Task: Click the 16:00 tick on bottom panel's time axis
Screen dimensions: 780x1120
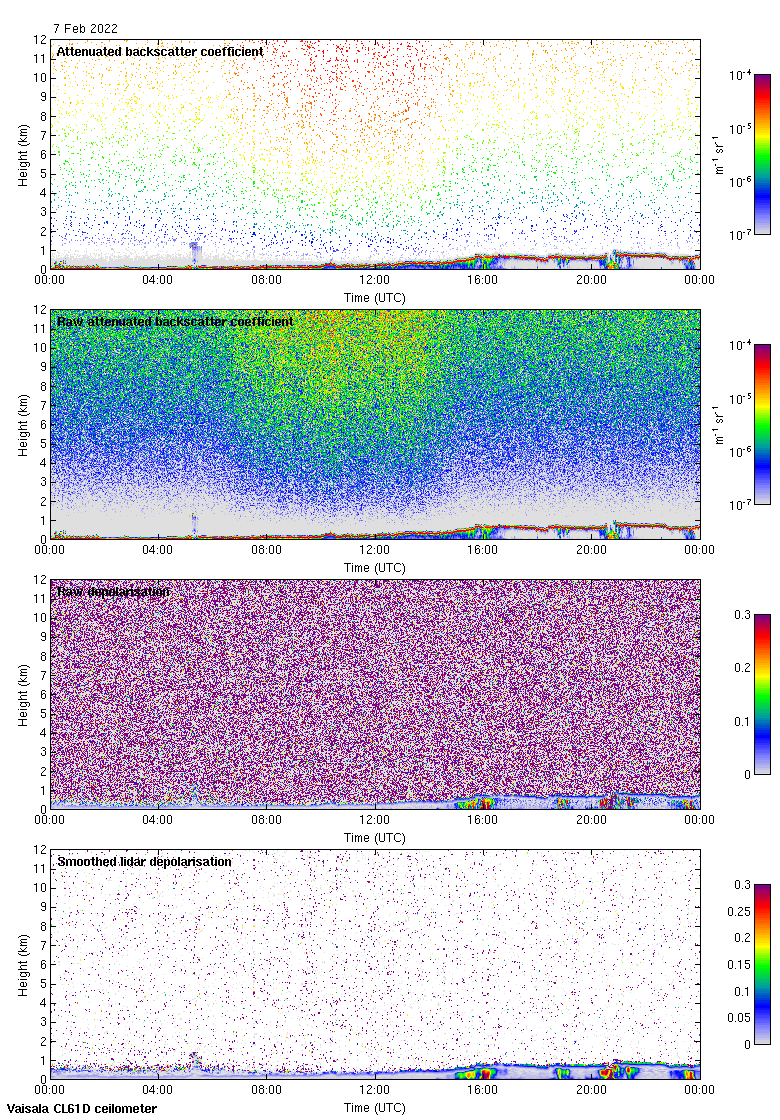Action: tap(483, 1092)
